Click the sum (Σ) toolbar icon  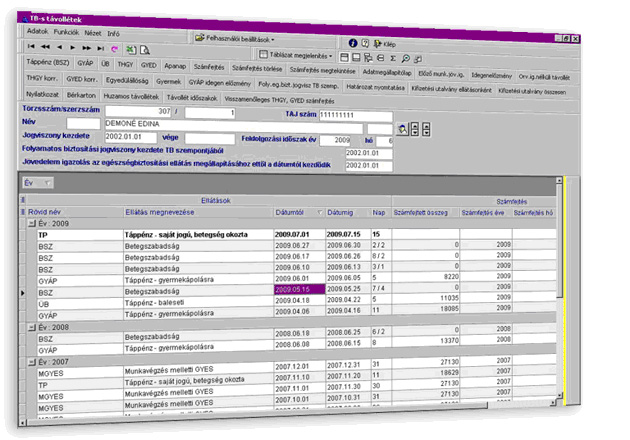393,58
